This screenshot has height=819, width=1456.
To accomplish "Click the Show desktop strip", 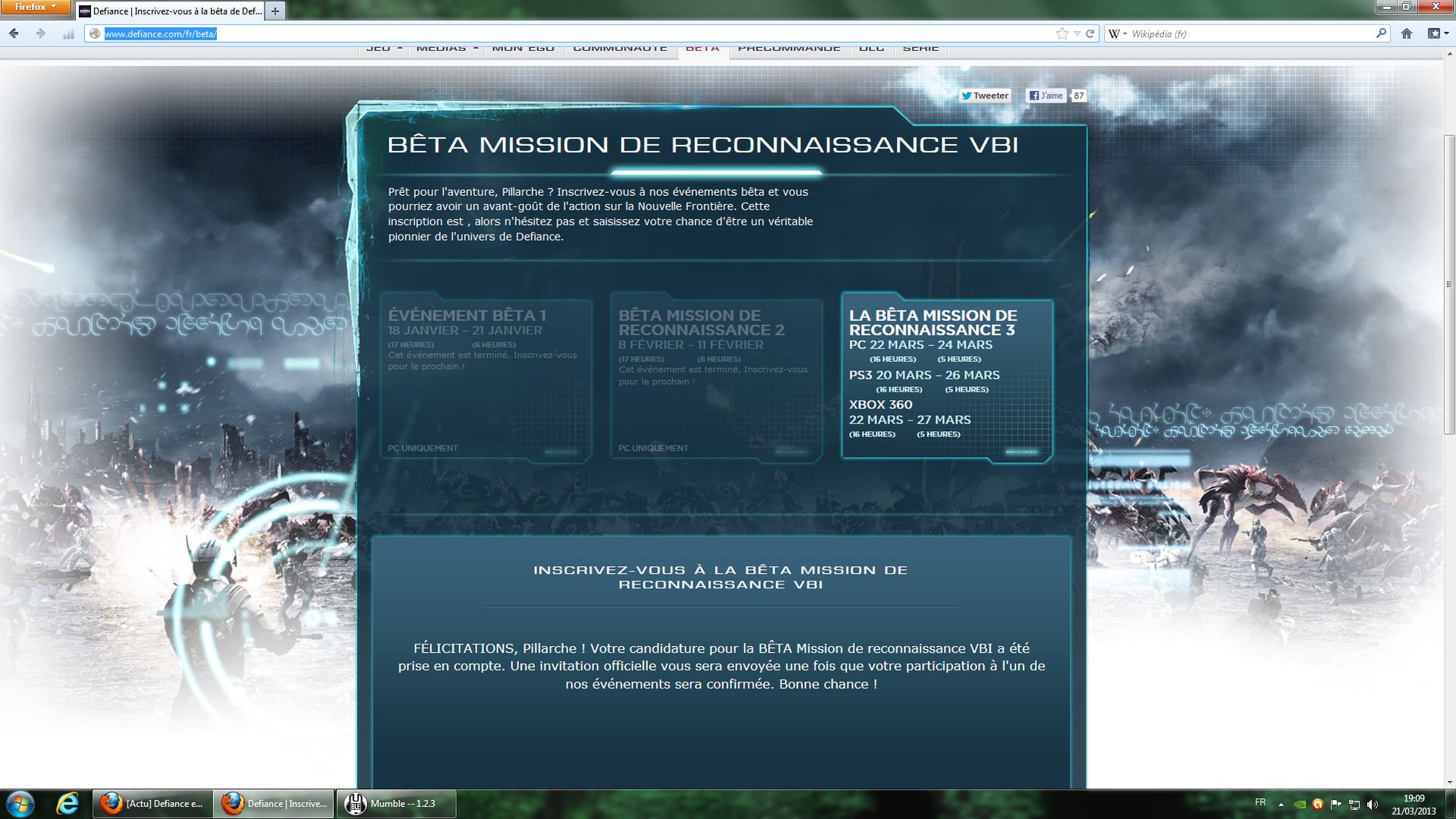I will 1451,804.
